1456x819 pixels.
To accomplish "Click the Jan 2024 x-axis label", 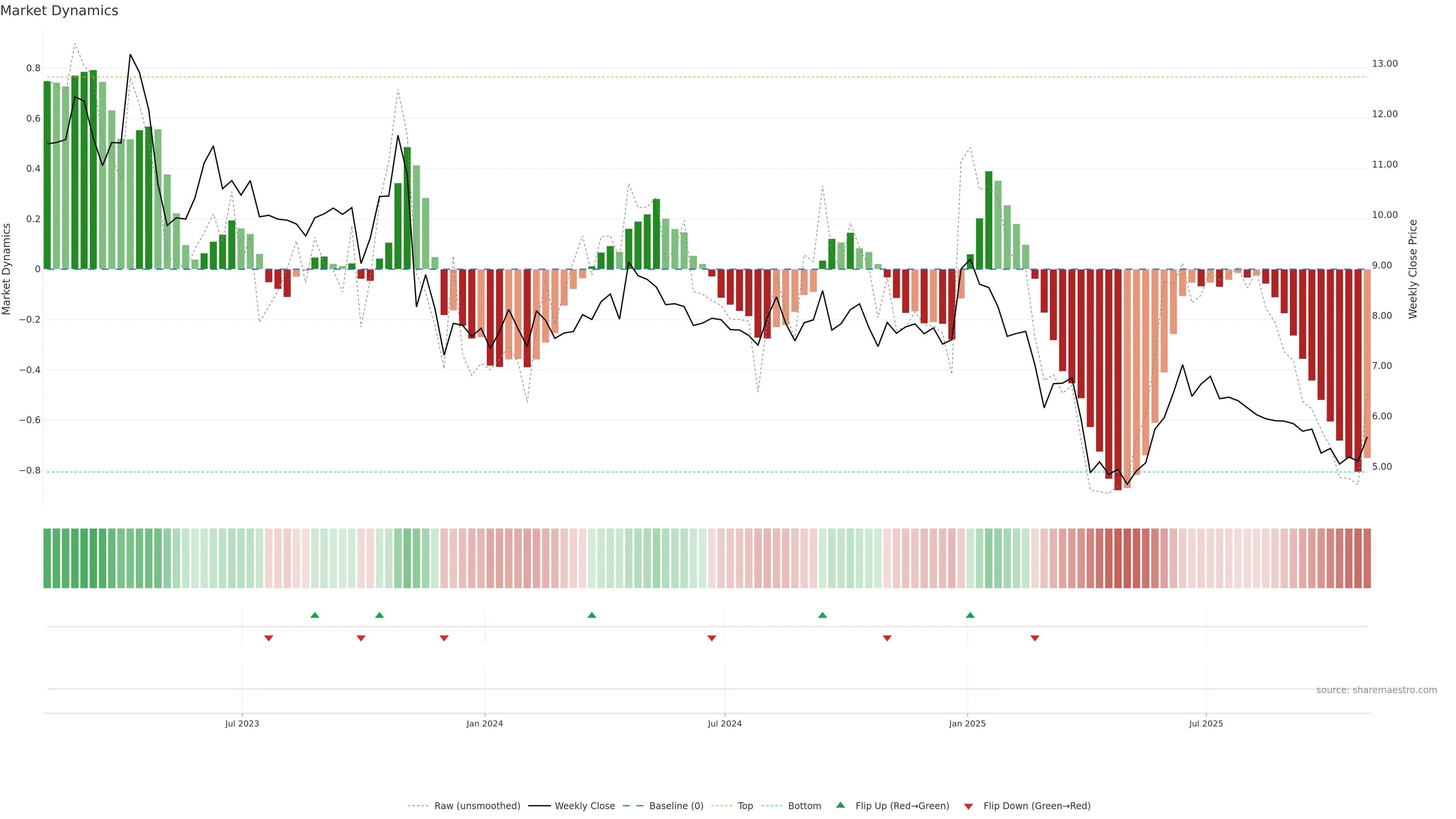I will pyautogui.click(x=485, y=723).
